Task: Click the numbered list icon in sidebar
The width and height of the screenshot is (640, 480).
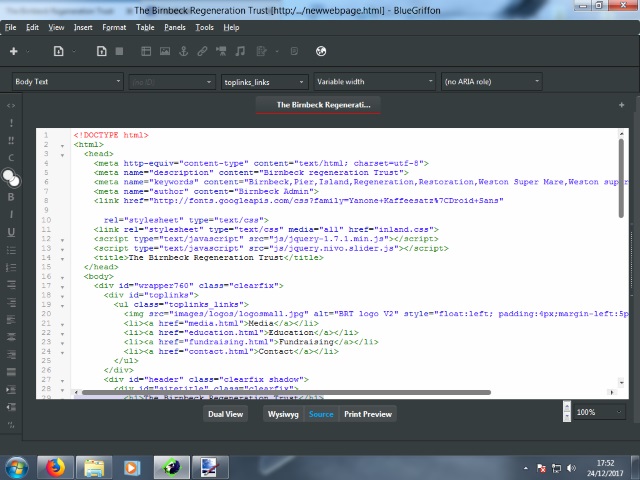Action: (11, 267)
